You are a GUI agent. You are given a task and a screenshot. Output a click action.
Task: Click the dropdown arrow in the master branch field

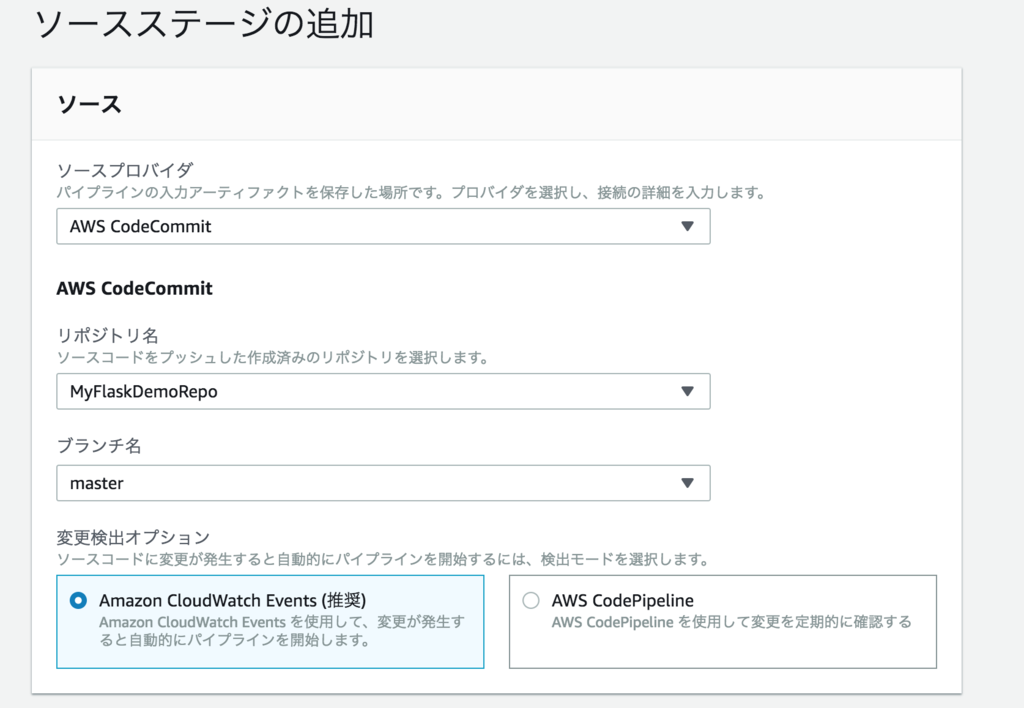coord(687,483)
